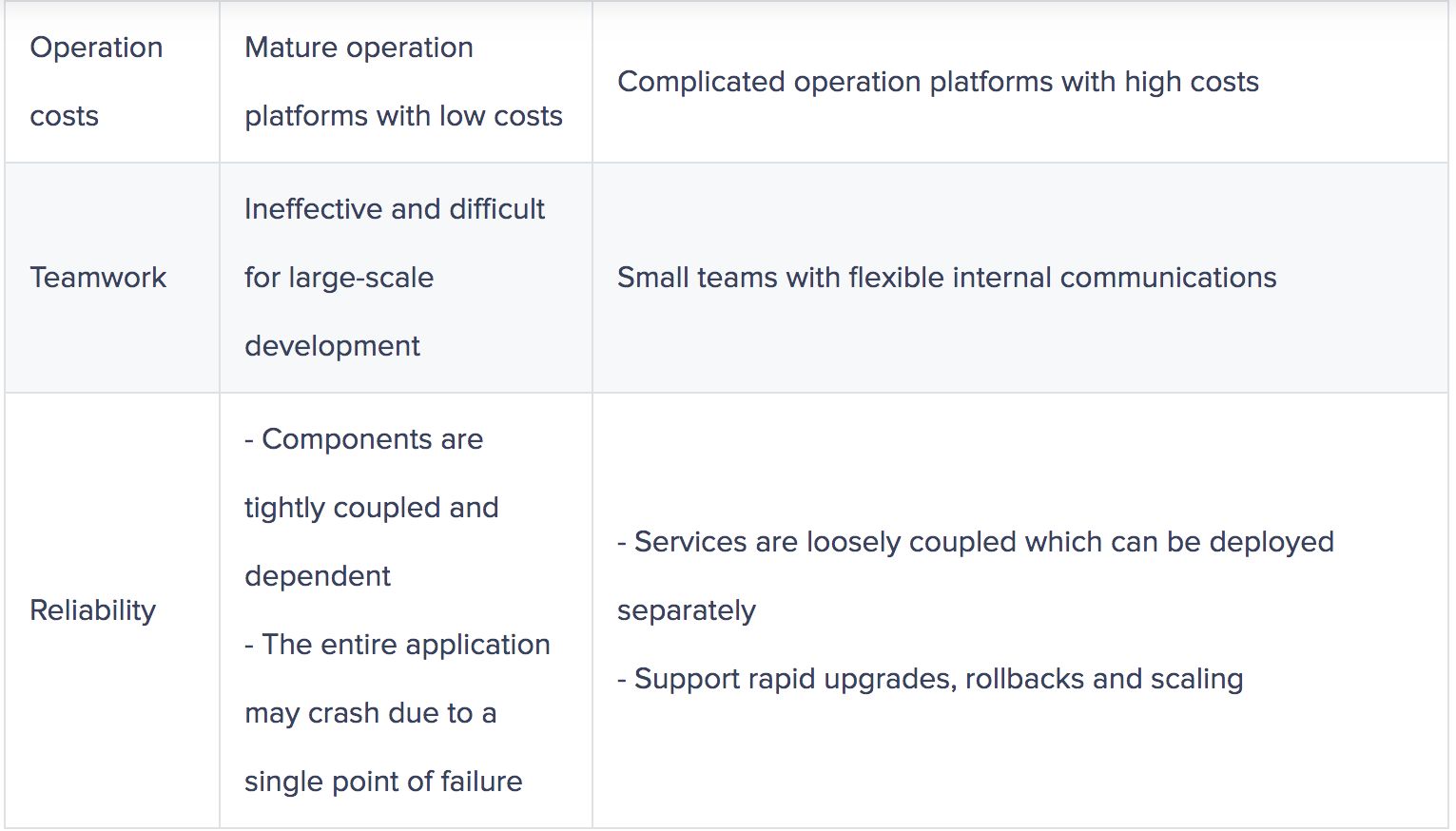Image resolution: width=1456 pixels, height=831 pixels.
Task: Click the word 'development'
Action: [332, 346]
